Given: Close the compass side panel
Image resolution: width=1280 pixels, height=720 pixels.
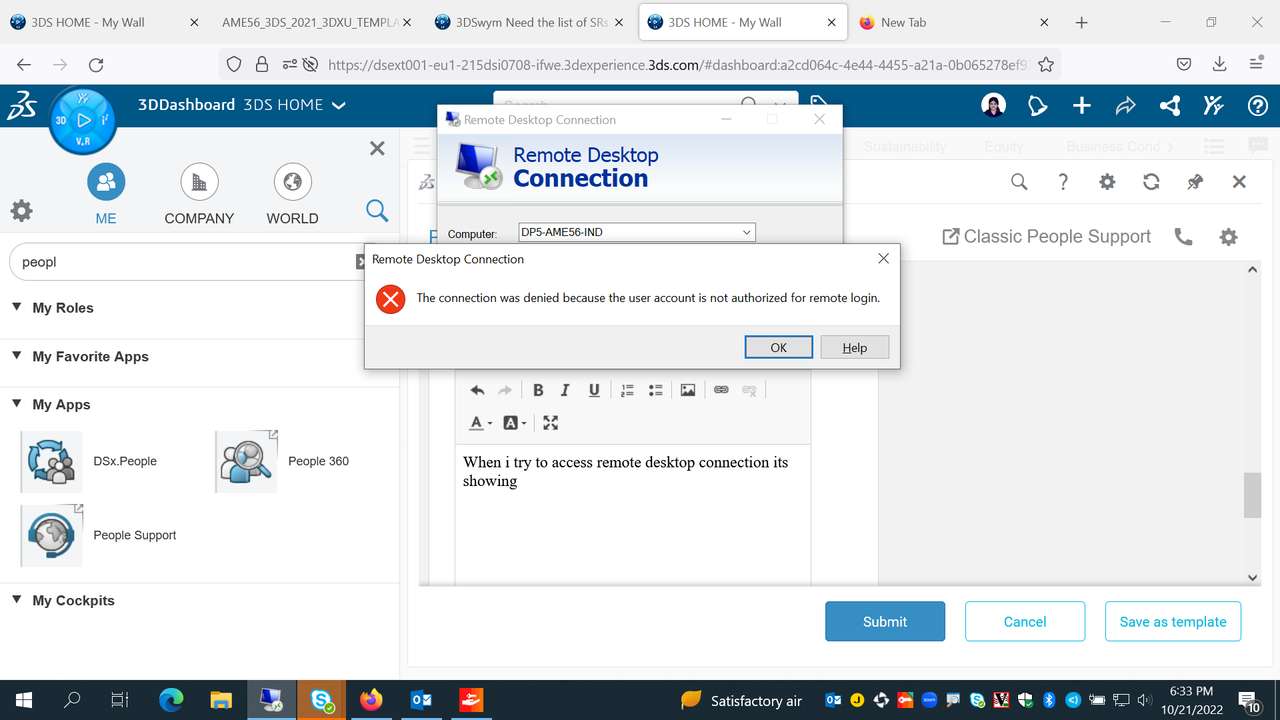Looking at the screenshot, I should coord(377,148).
